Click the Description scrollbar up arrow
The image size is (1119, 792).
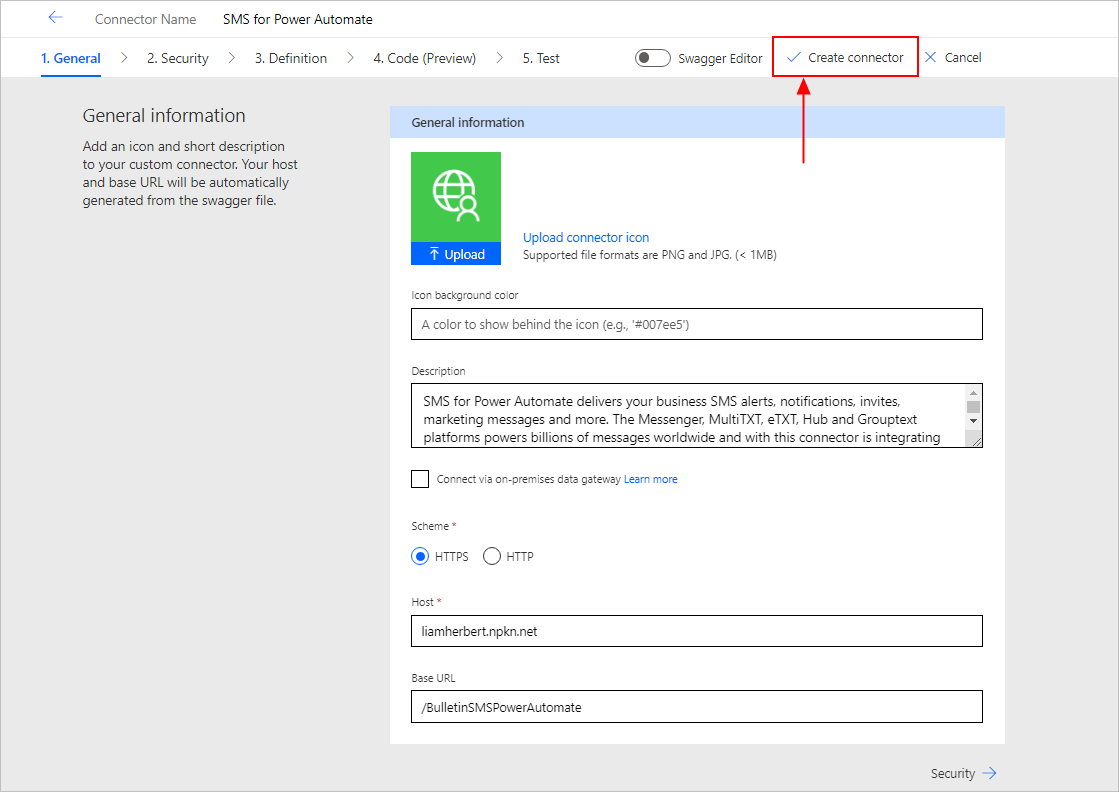coord(973,393)
